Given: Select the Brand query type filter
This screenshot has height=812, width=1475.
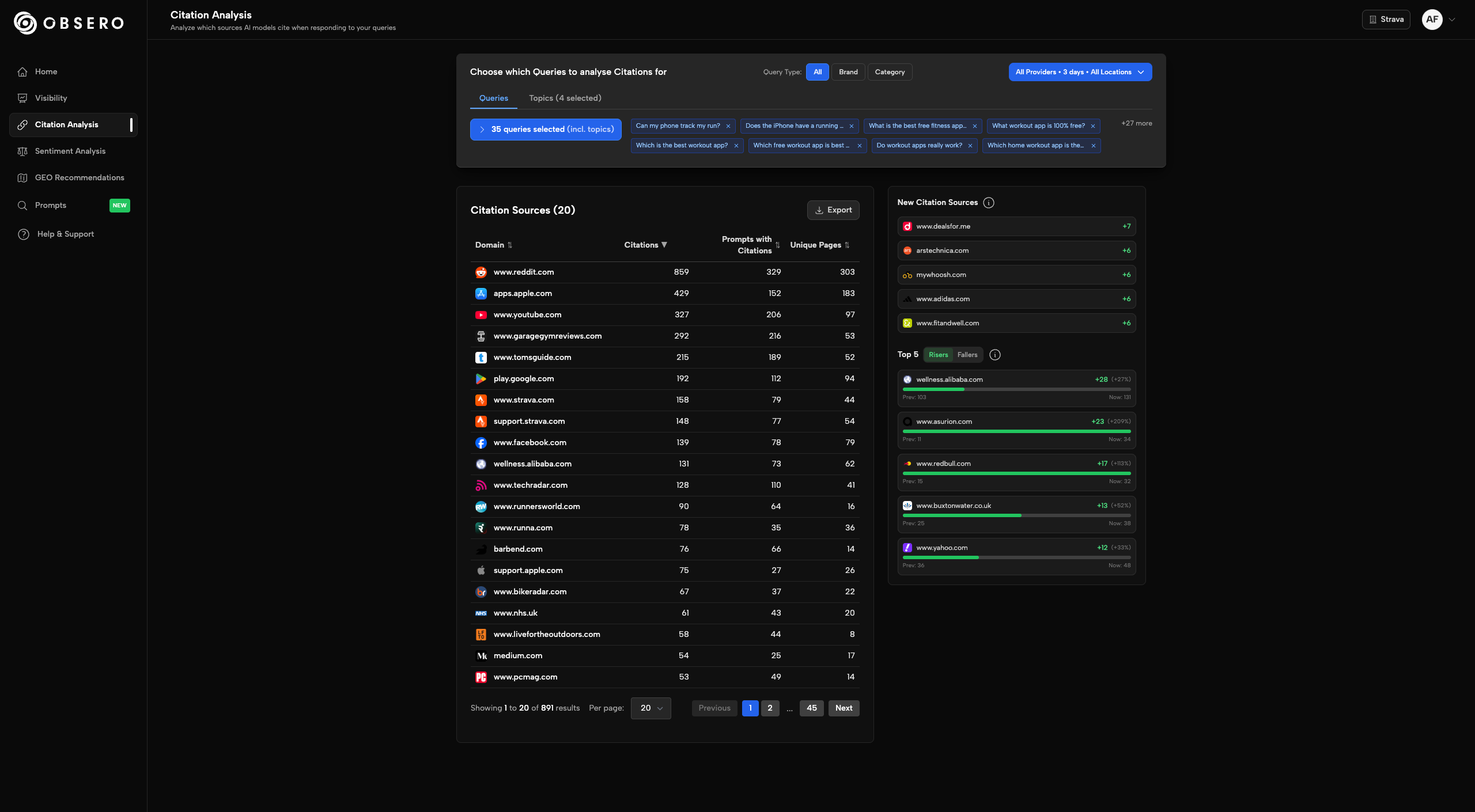Looking at the screenshot, I should pyautogui.click(x=848, y=72).
